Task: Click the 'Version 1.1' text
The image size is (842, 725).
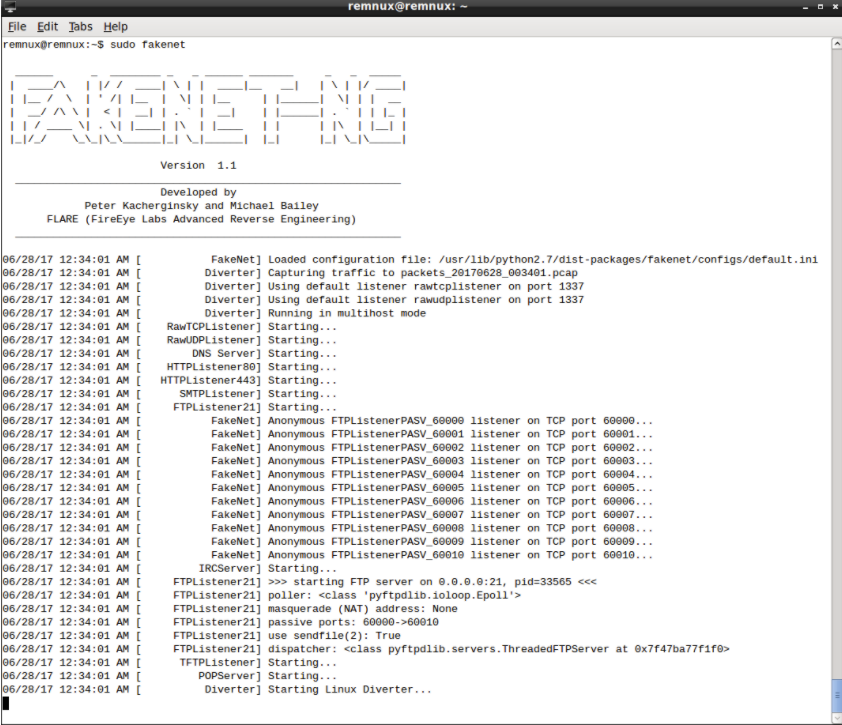Action: click(x=198, y=165)
